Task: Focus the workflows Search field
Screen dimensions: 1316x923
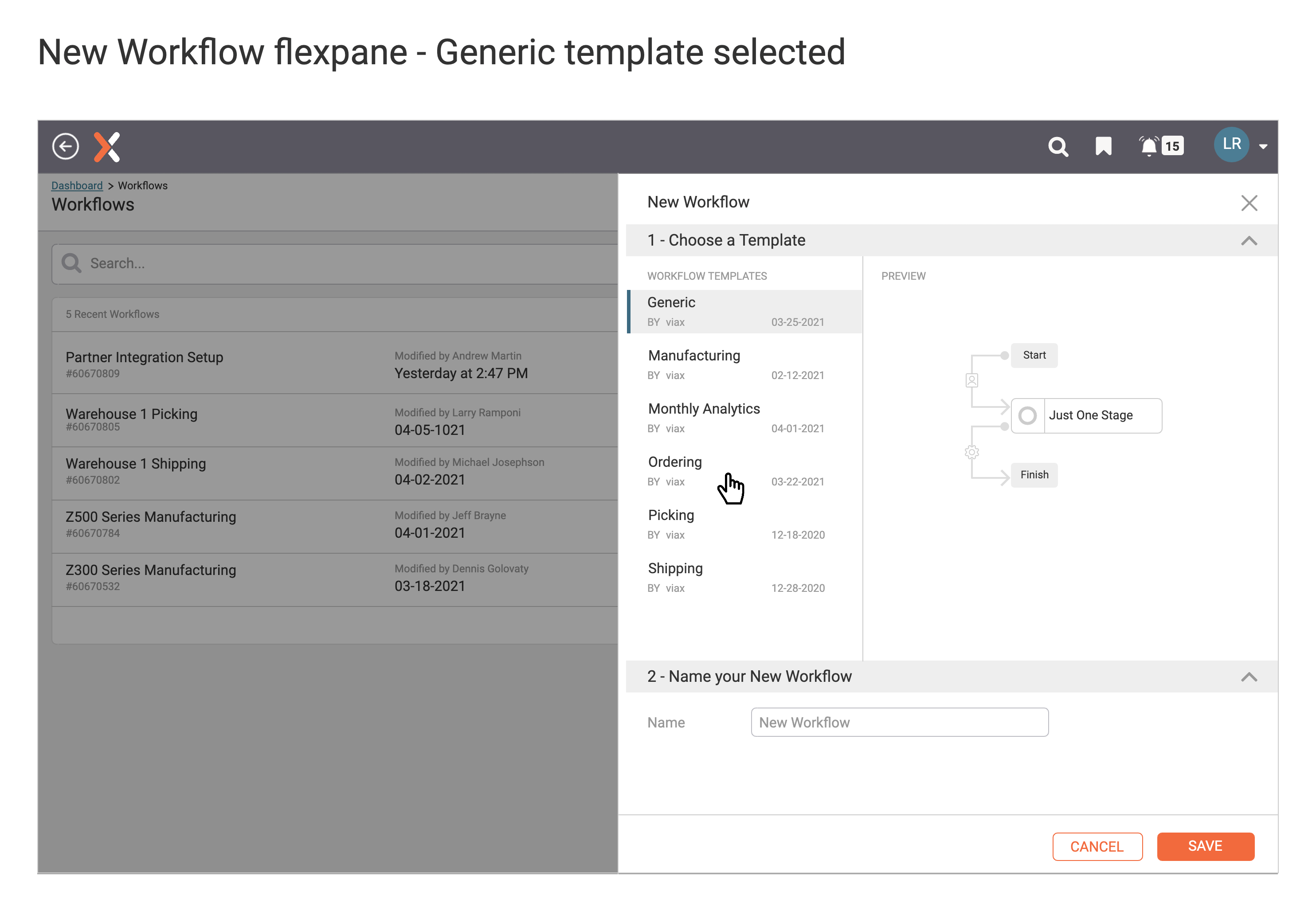Action: point(335,263)
